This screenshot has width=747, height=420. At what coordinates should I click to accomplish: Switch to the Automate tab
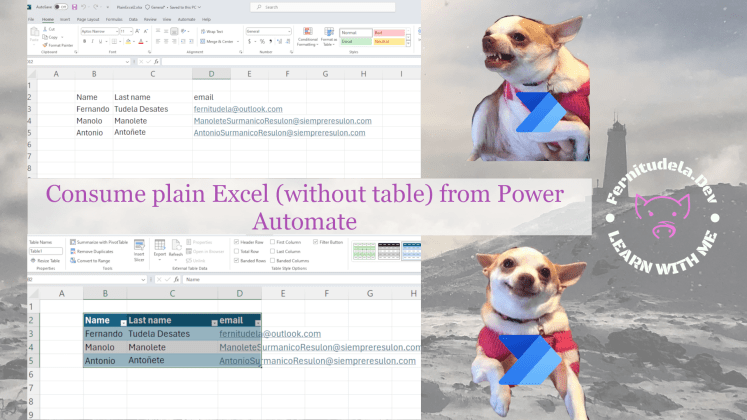pos(186,20)
